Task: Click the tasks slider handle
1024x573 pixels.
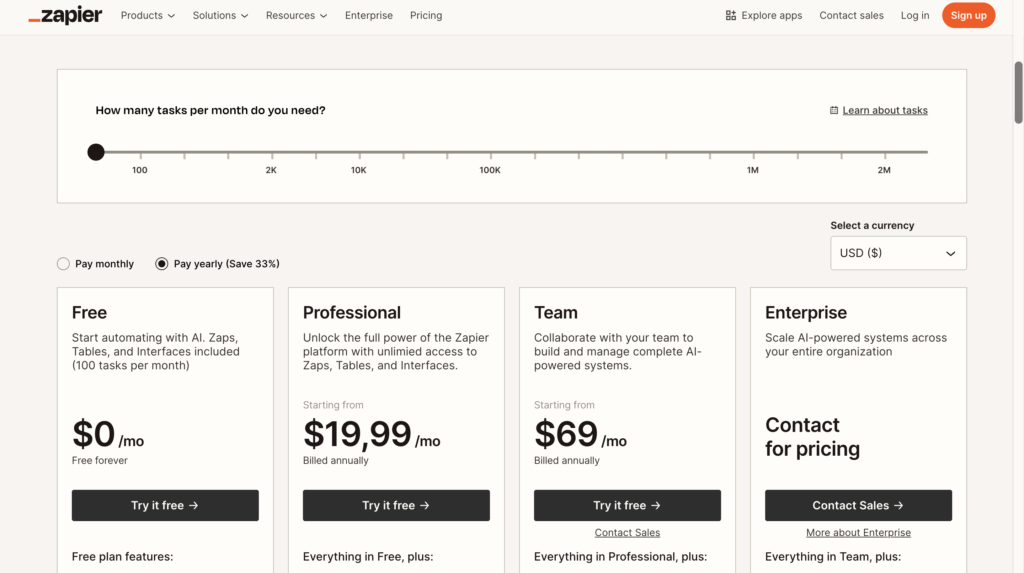Action: pos(96,152)
